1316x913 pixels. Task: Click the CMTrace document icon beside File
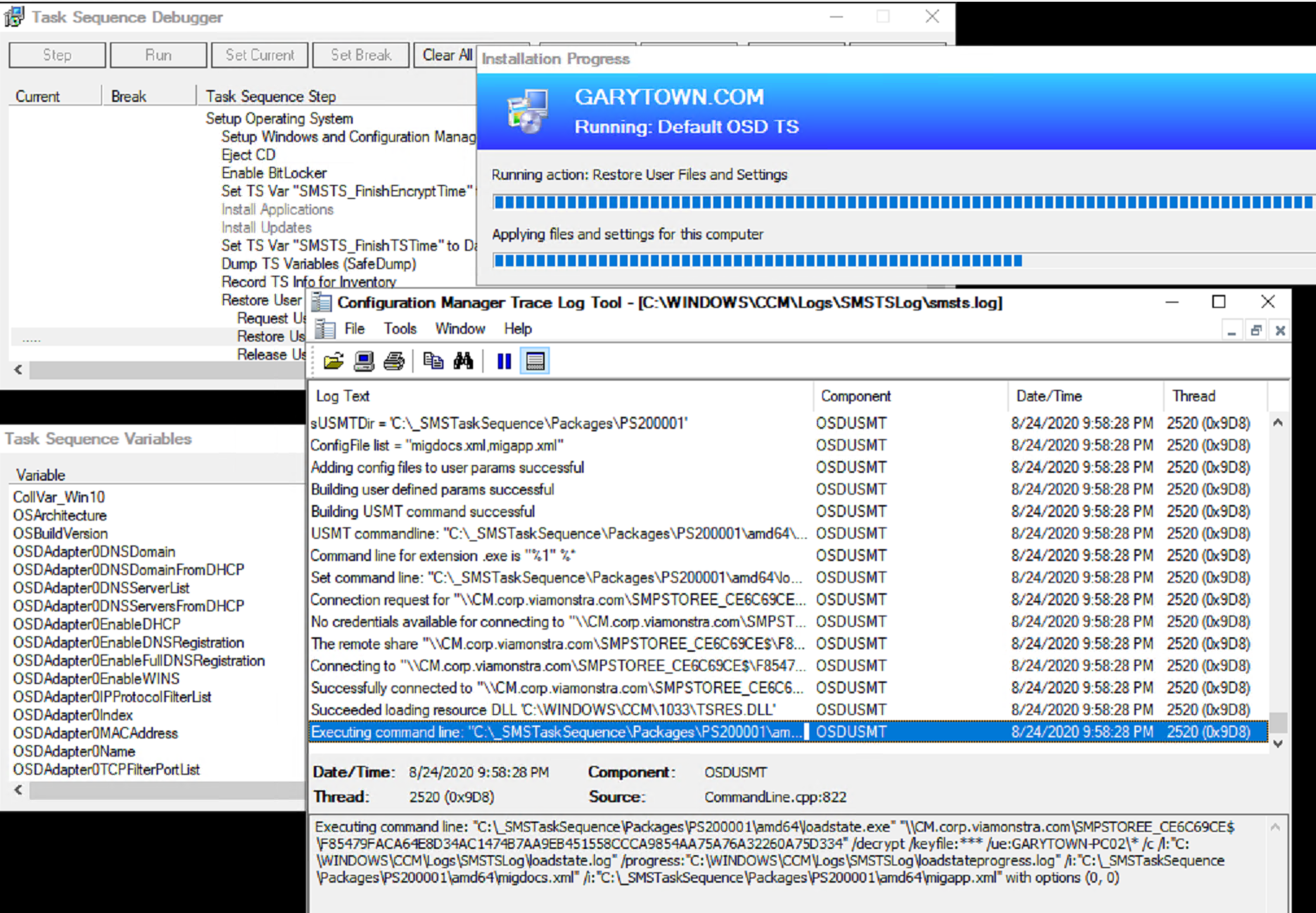coord(325,329)
